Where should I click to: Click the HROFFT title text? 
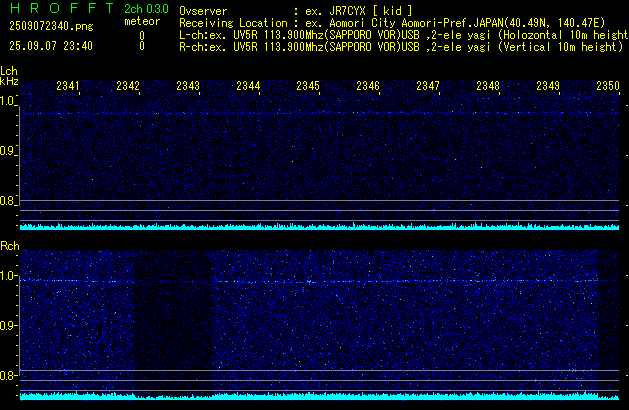tap(63, 8)
